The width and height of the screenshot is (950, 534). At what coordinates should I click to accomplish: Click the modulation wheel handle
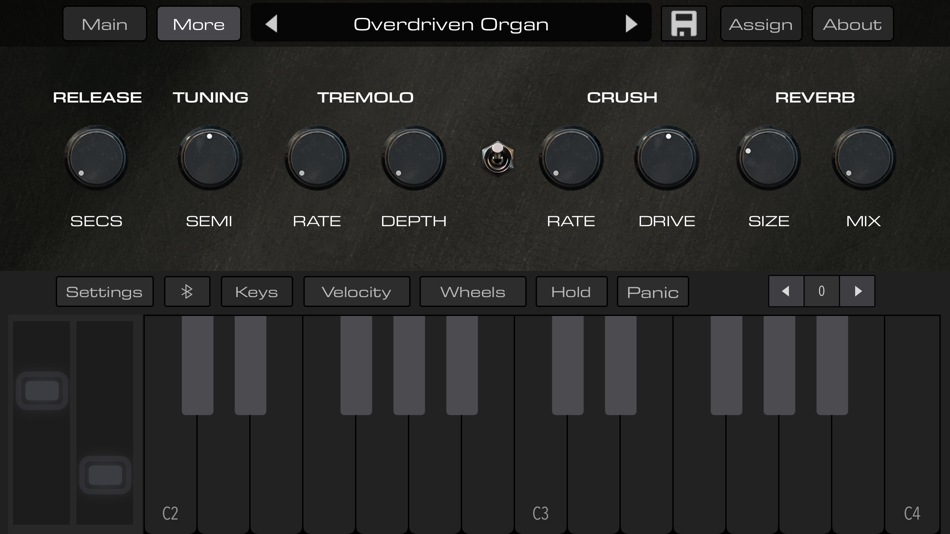click(x=105, y=475)
